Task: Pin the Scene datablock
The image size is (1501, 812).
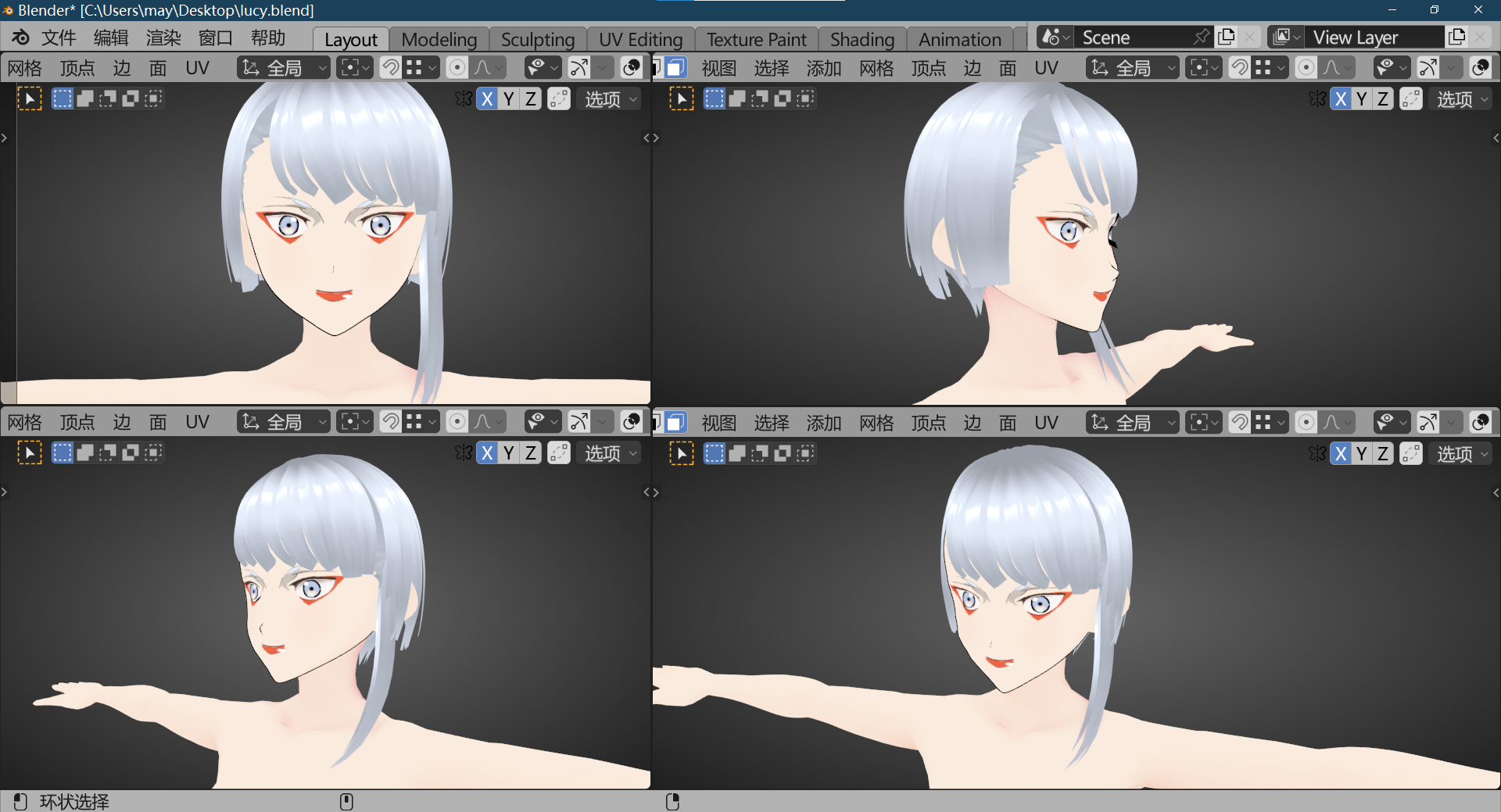Action: [x=1202, y=36]
